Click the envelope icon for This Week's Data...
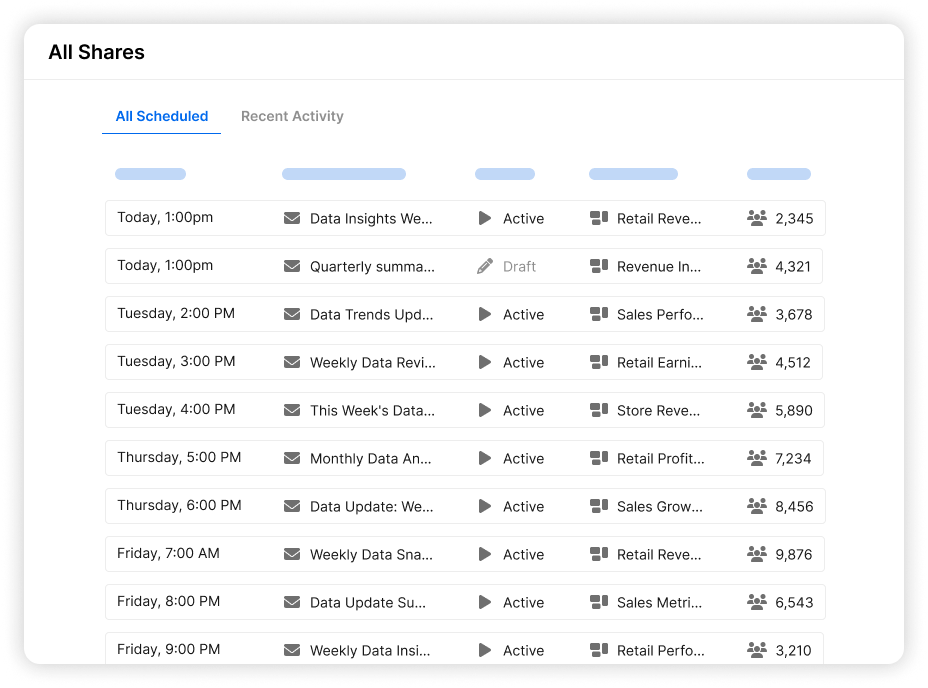 (292, 410)
